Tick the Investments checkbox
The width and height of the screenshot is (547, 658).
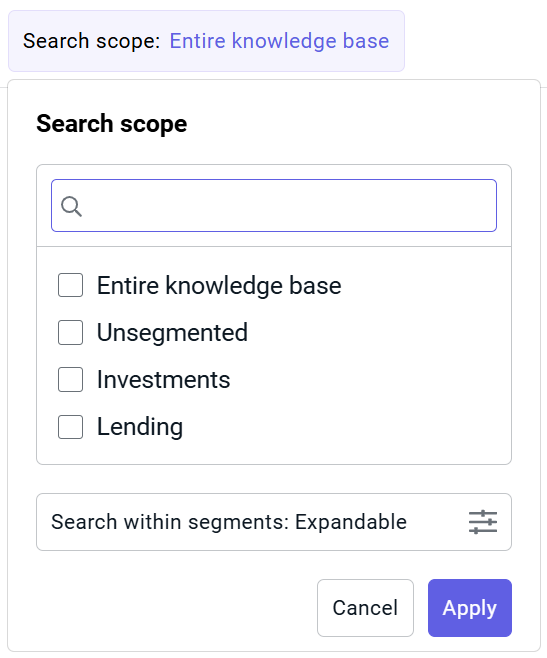point(70,379)
